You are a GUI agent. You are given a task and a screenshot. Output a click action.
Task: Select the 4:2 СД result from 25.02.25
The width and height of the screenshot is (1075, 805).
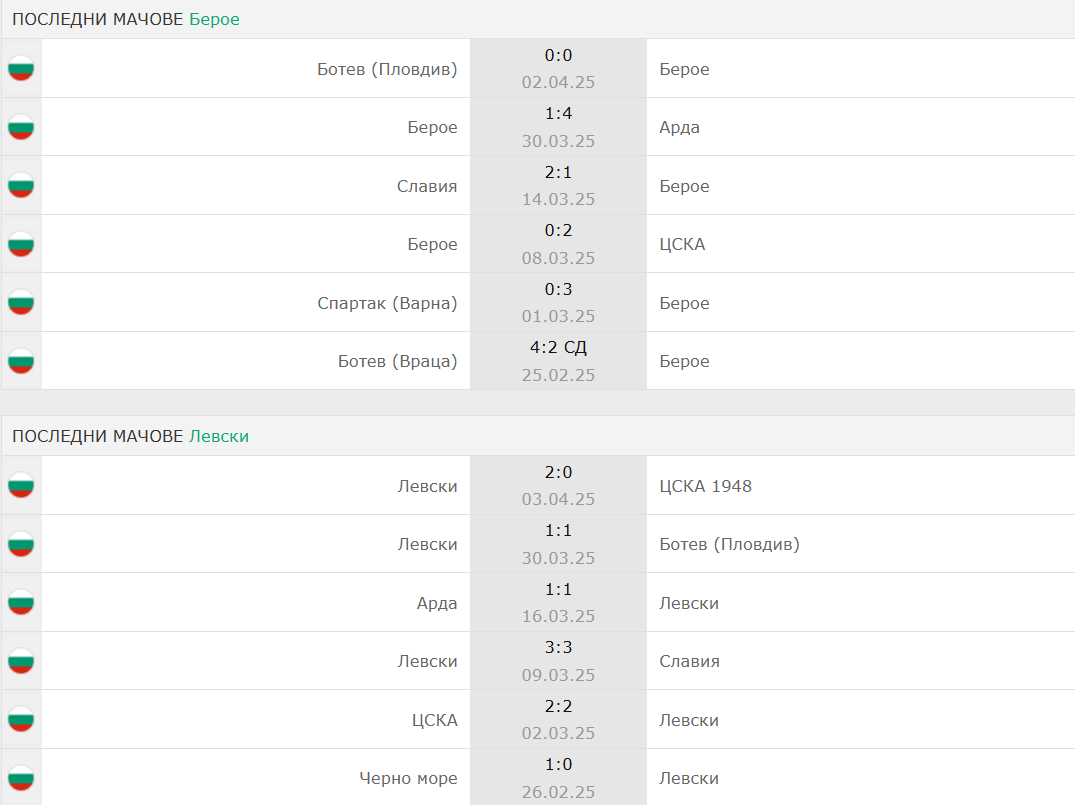tap(558, 347)
